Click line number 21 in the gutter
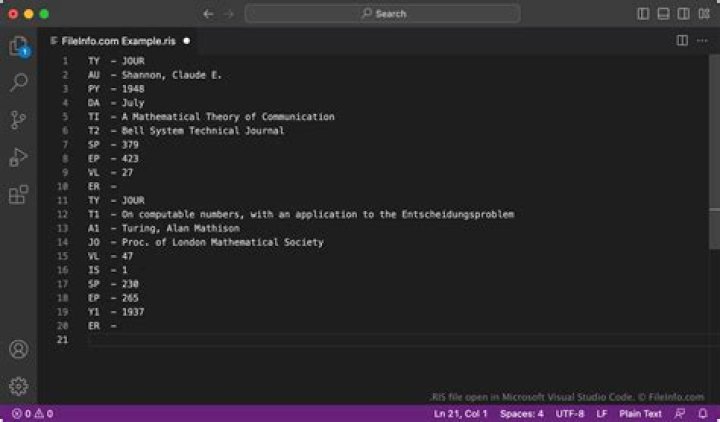This screenshot has width=720, height=422. tap(62, 340)
